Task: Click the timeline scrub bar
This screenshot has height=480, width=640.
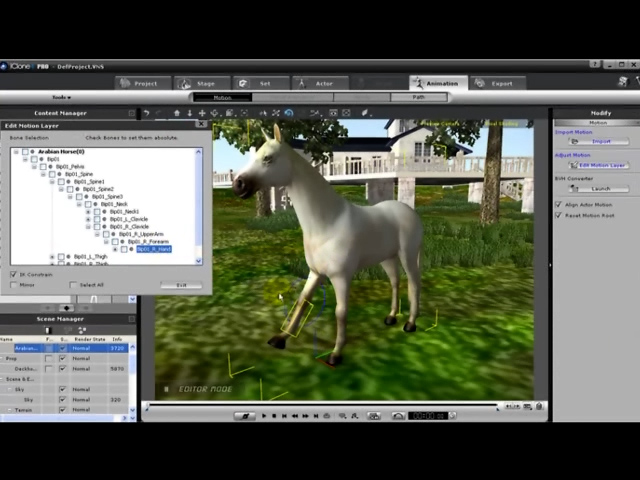Action: tap(322, 405)
